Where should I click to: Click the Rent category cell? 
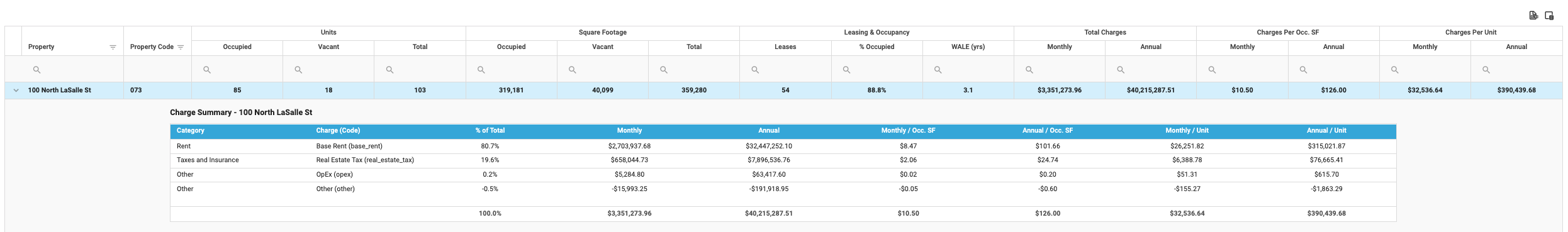point(184,146)
